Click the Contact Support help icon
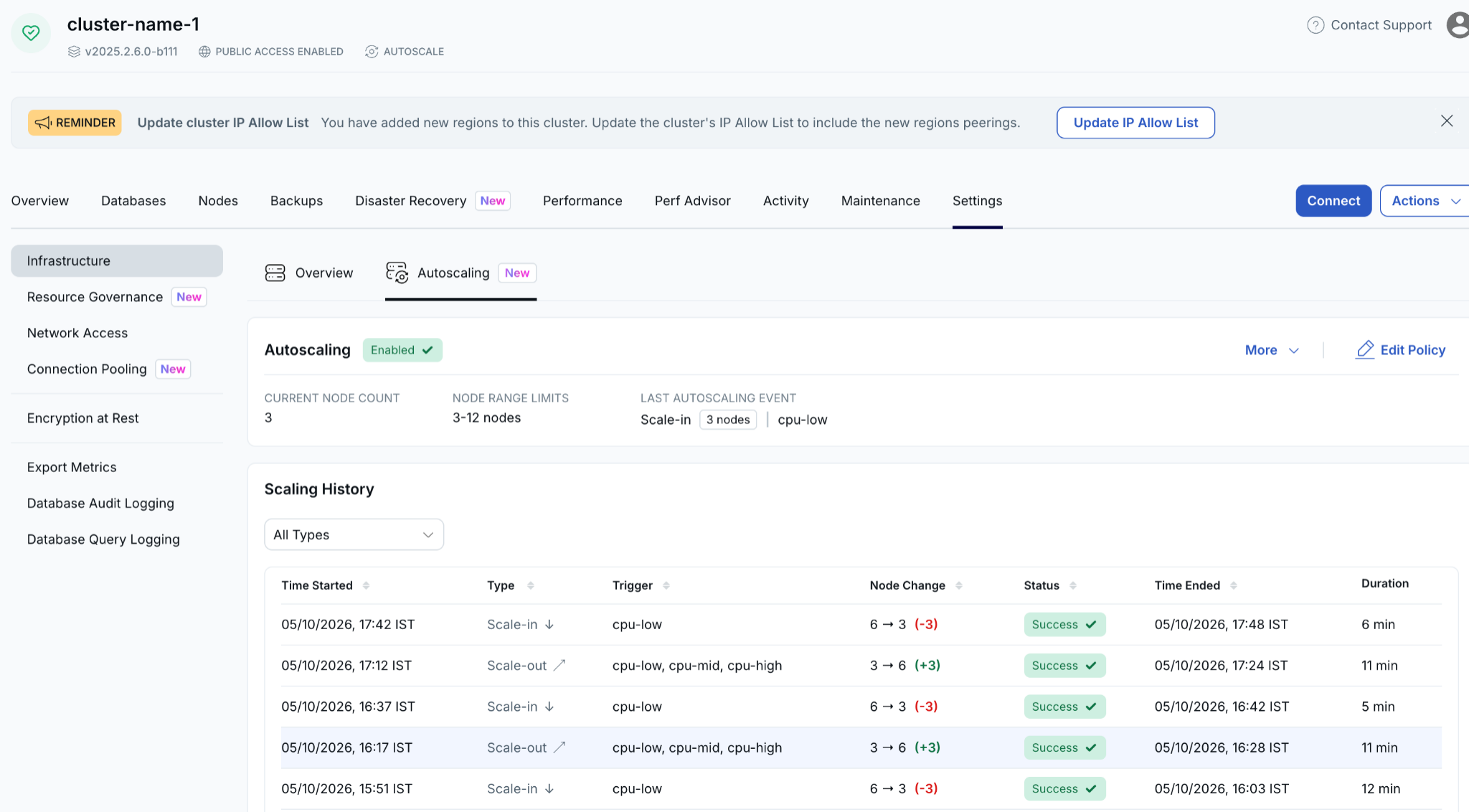Screen dimensions: 1469x812 point(1315,25)
